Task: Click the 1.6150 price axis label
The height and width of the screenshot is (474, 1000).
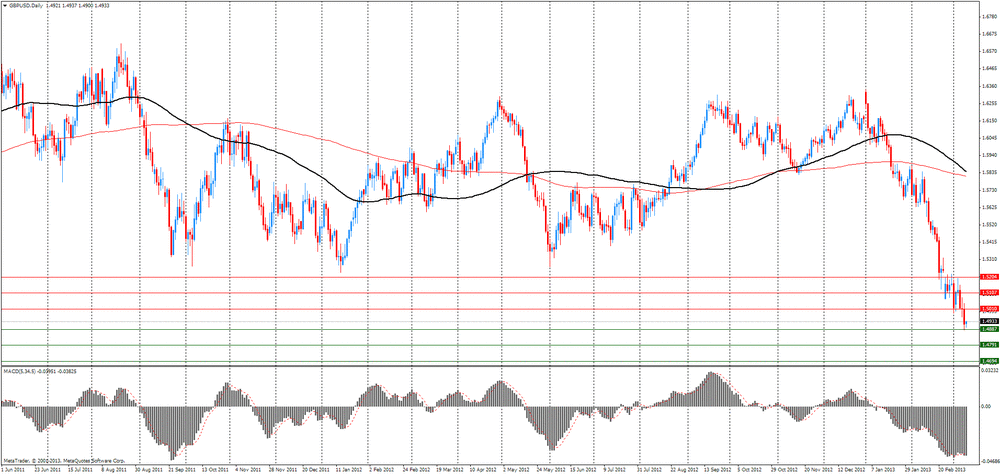Action: coord(990,121)
